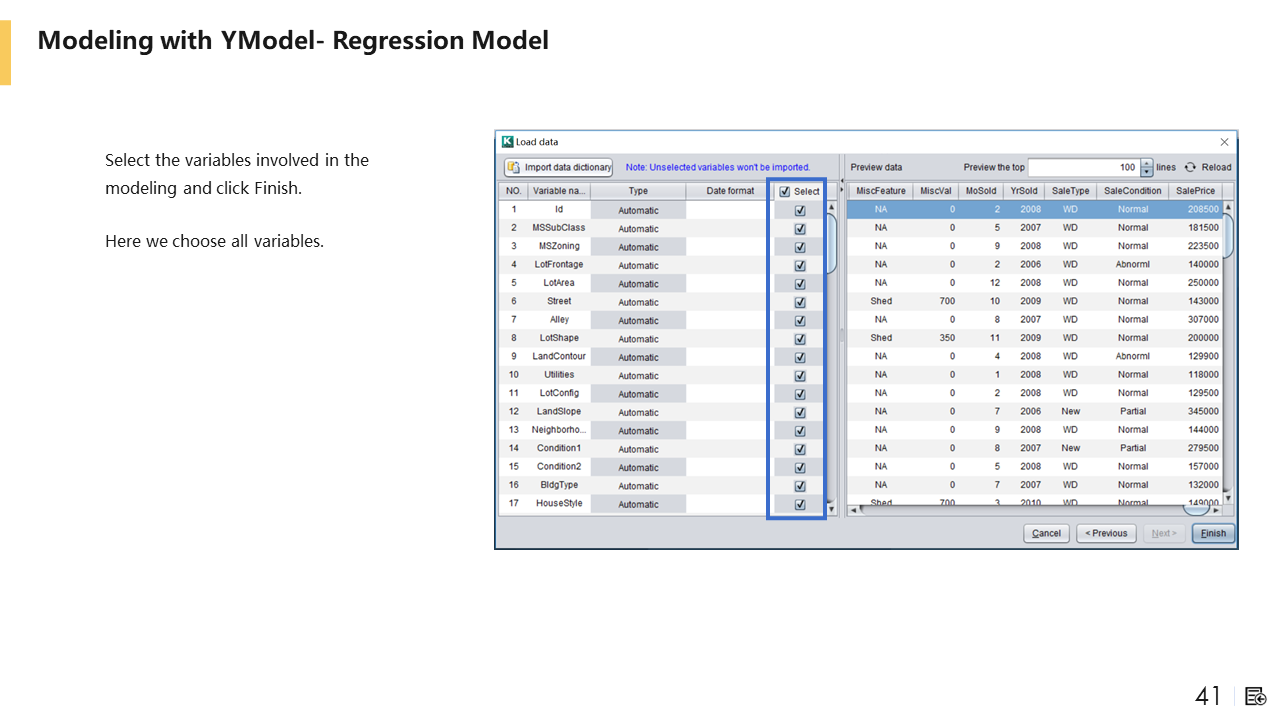Uncheck the MSSubClass variable checkbox
The image size is (1280, 720).
click(x=800, y=228)
